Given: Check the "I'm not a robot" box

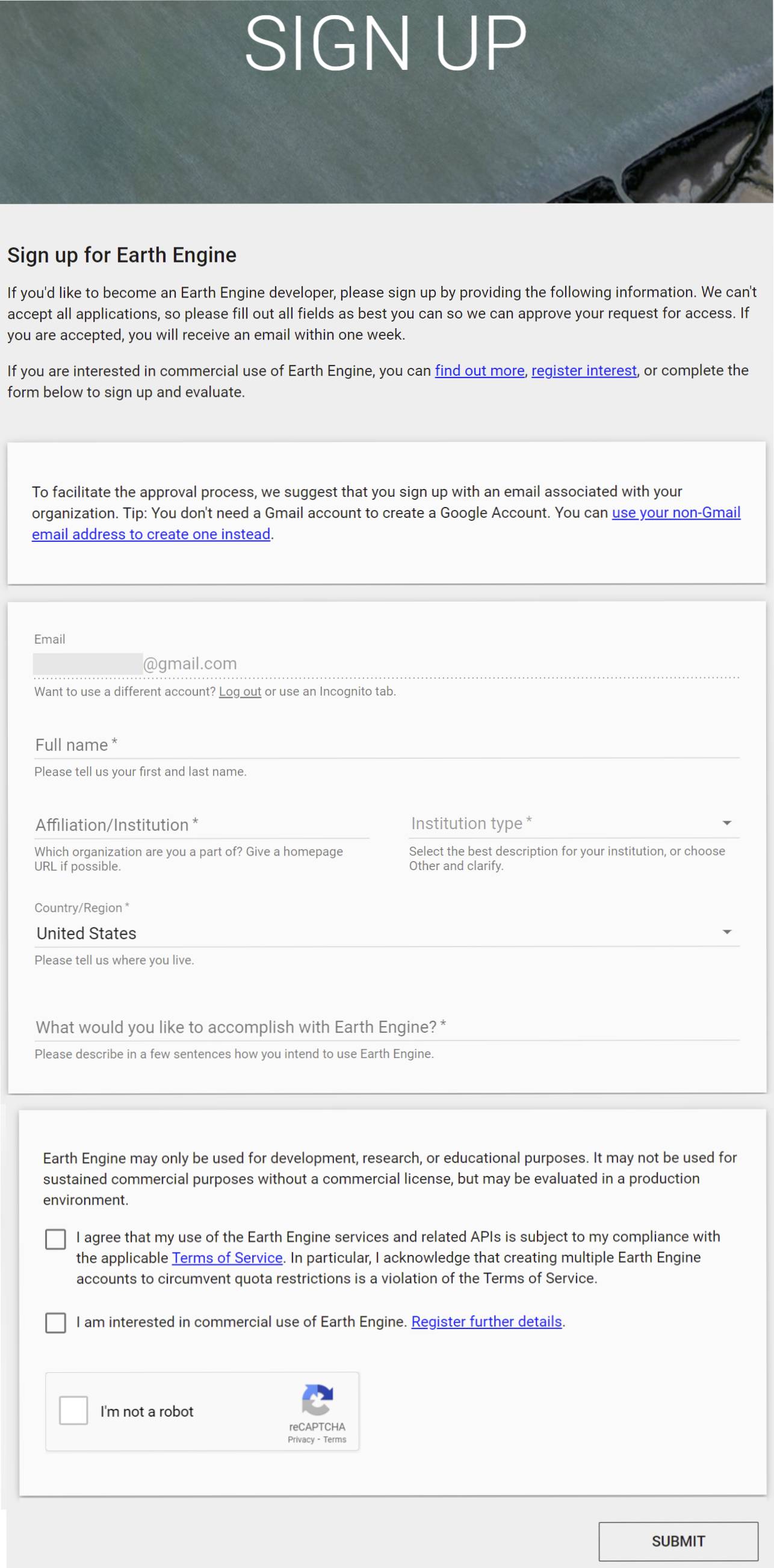Looking at the screenshot, I should pyautogui.click(x=73, y=1411).
